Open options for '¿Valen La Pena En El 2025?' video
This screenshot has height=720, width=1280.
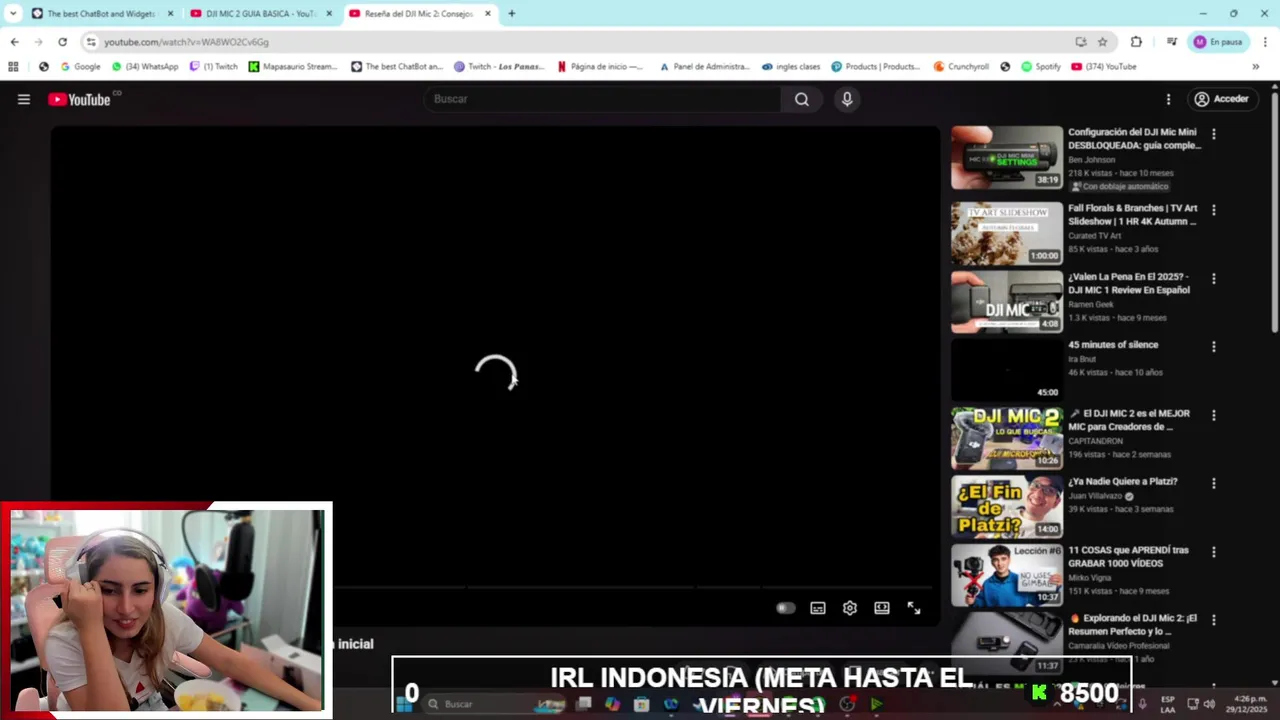(1214, 279)
